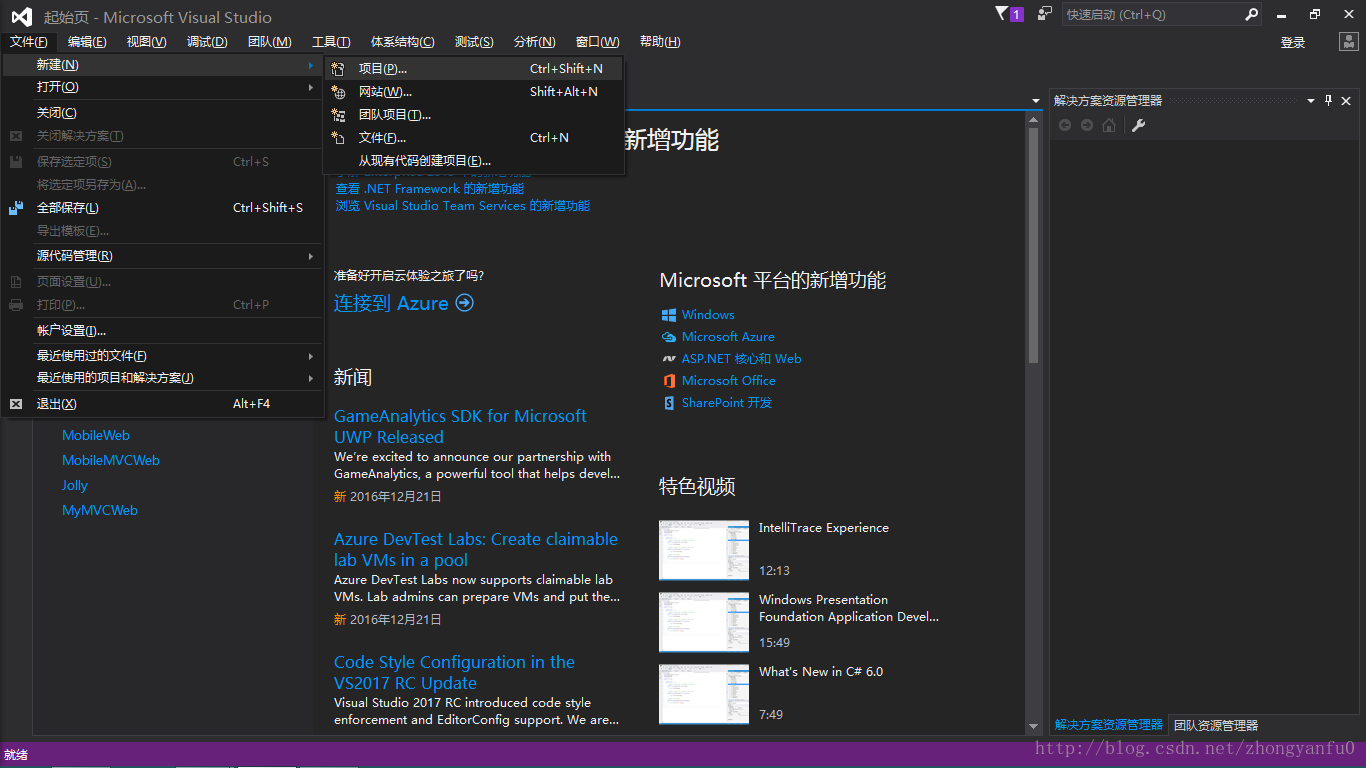Screen dimensions: 1366x768
Task: Click the Microsoft Office logo icon
Action: point(669,381)
